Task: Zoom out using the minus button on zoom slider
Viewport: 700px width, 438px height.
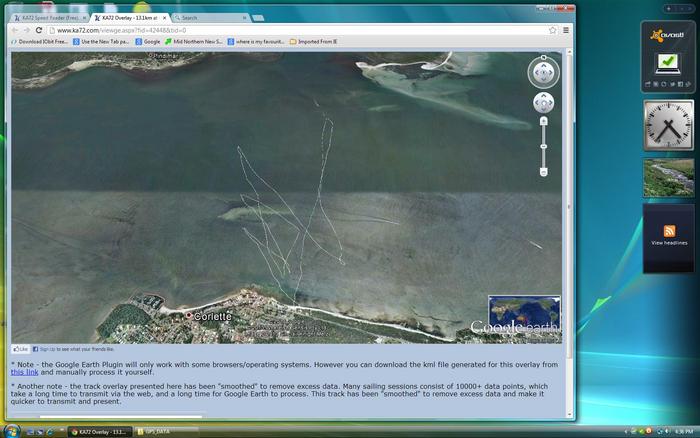Action: click(x=543, y=172)
